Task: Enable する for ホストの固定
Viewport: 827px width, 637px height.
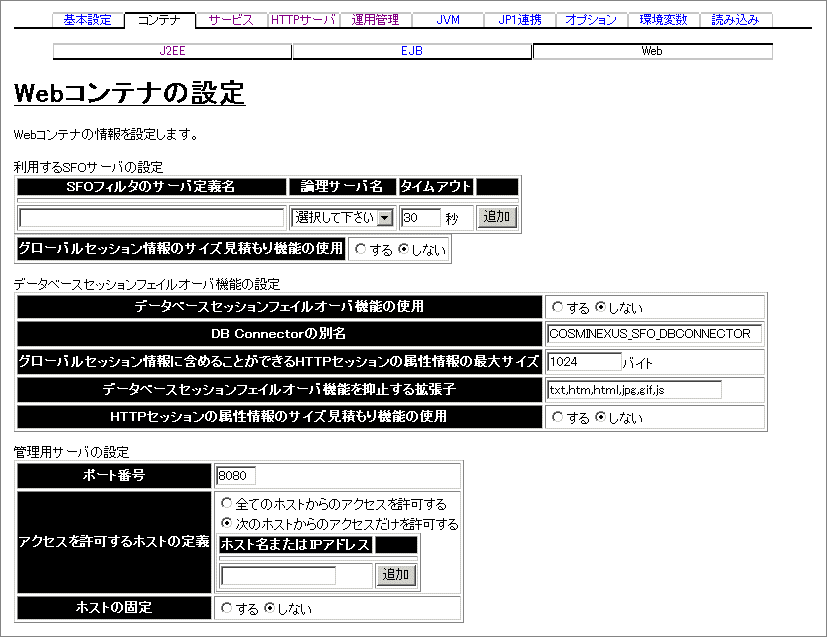Action: click(x=226, y=607)
